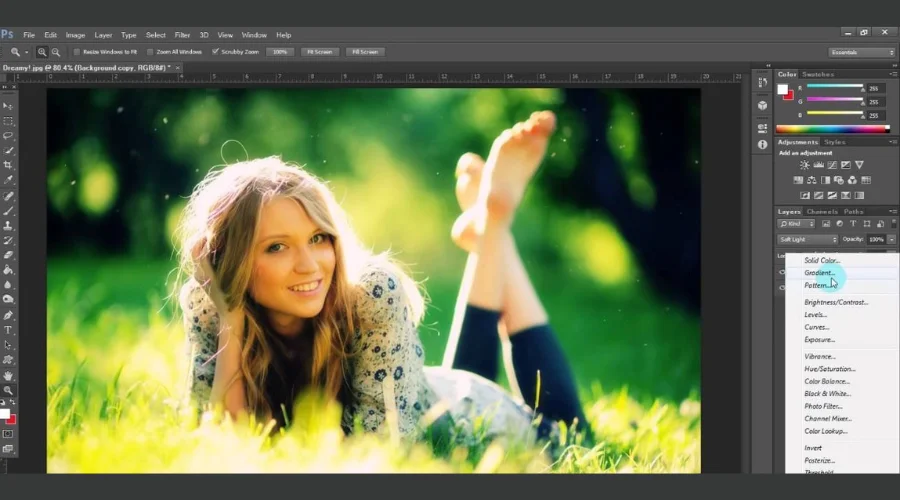This screenshot has width=900, height=500.
Task: Uncheck the Scrubby Zoom checkbox
Action: [215, 52]
